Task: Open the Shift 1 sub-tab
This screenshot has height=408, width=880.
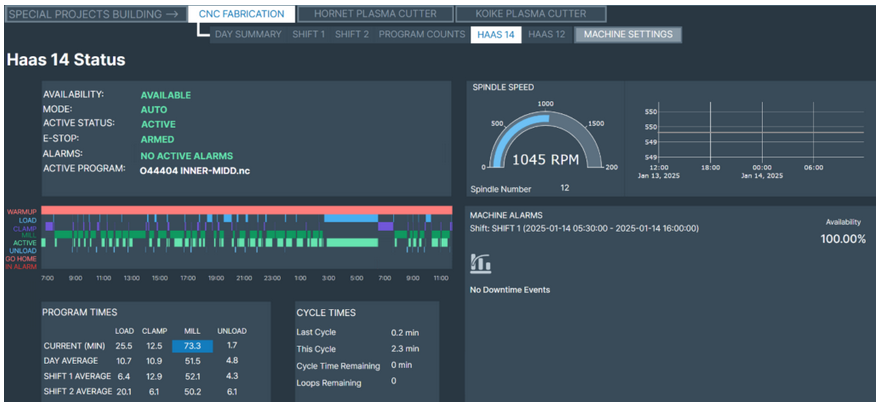Action: pyautogui.click(x=308, y=34)
